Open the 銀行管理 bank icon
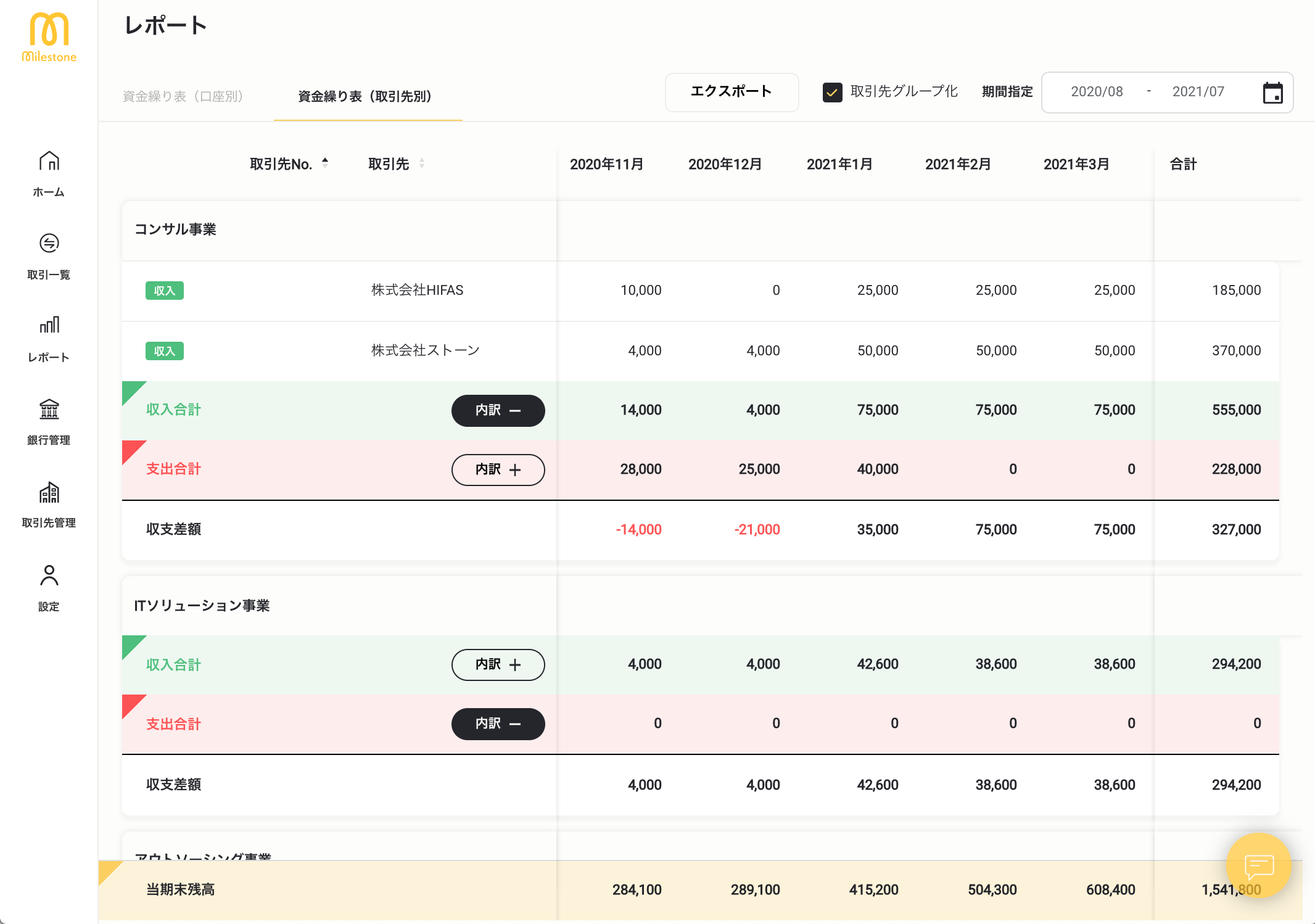This screenshot has width=1315, height=924. point(49,408)
